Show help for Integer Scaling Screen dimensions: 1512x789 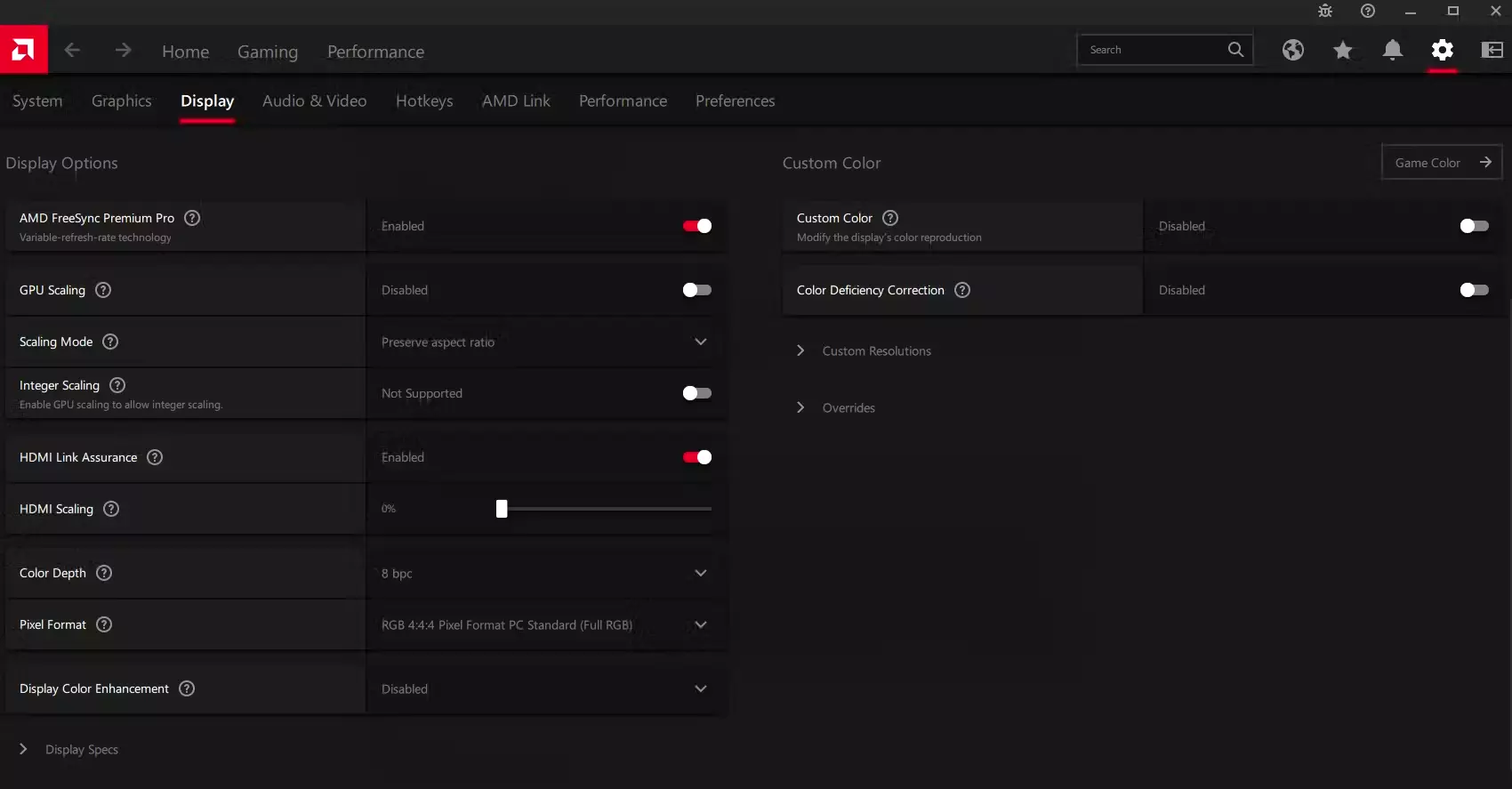pos(117,385)
